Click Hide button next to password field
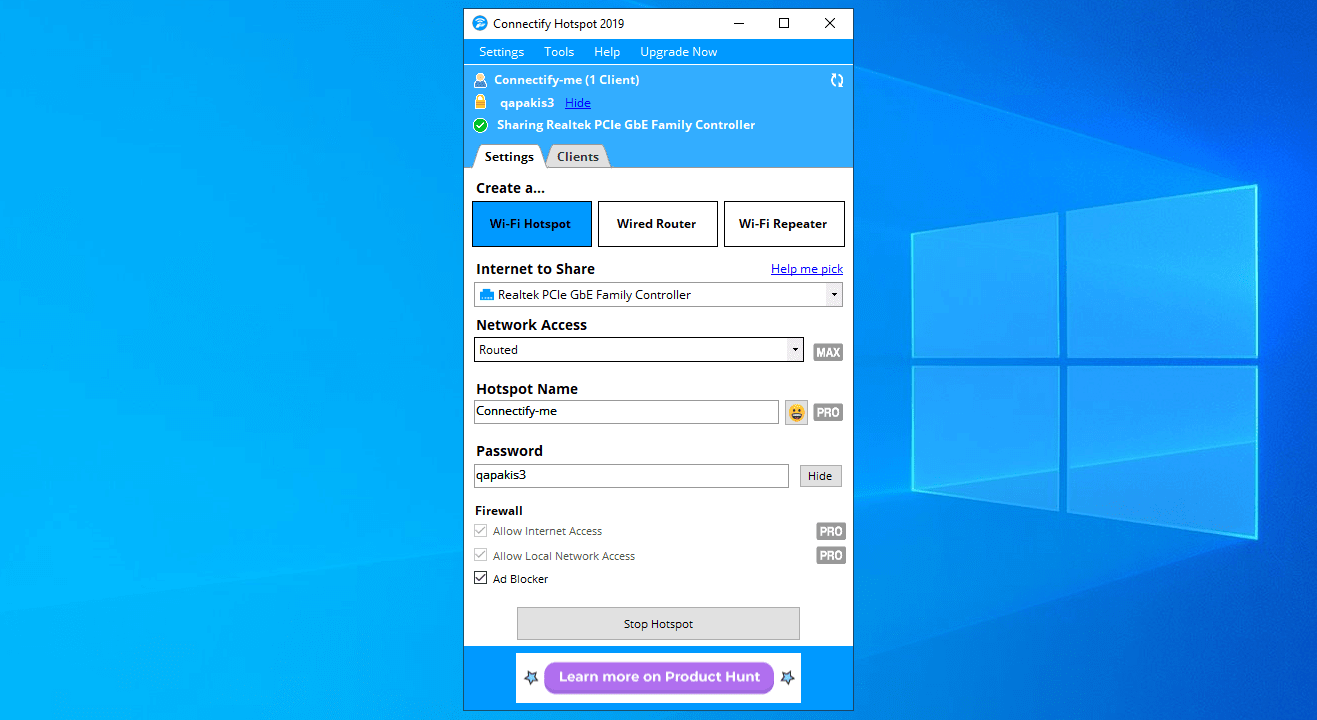This screenshot has height=720, width=1317. tap(820, 476)
